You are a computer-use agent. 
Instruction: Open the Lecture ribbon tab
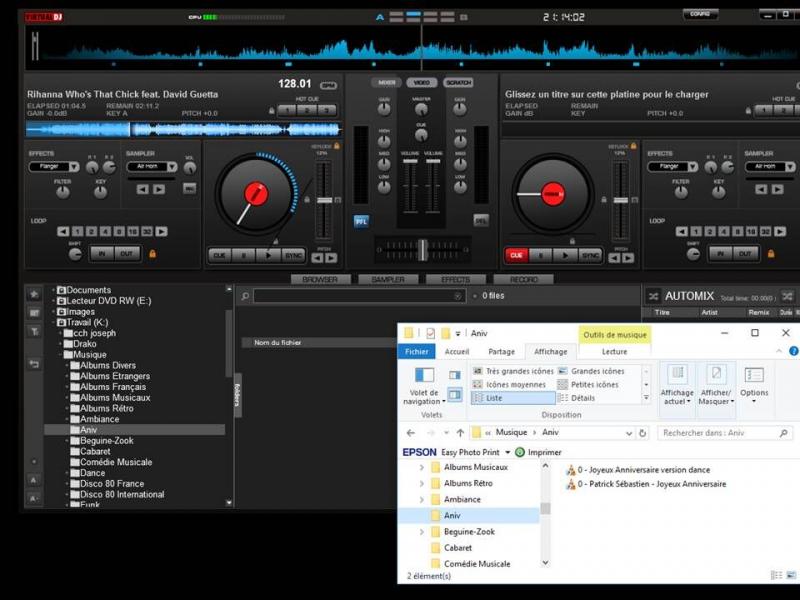point(614,352)
